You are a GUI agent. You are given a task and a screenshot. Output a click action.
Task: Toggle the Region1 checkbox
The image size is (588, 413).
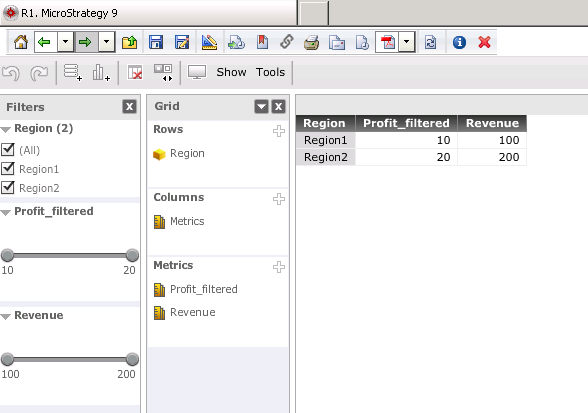click(x=8, y=168)
